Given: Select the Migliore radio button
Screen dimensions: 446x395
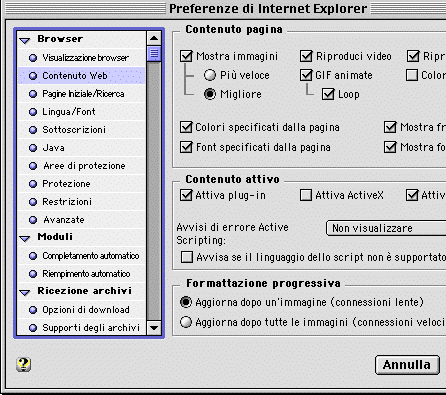Looking at the screenshot, I should tap(210, 94).
